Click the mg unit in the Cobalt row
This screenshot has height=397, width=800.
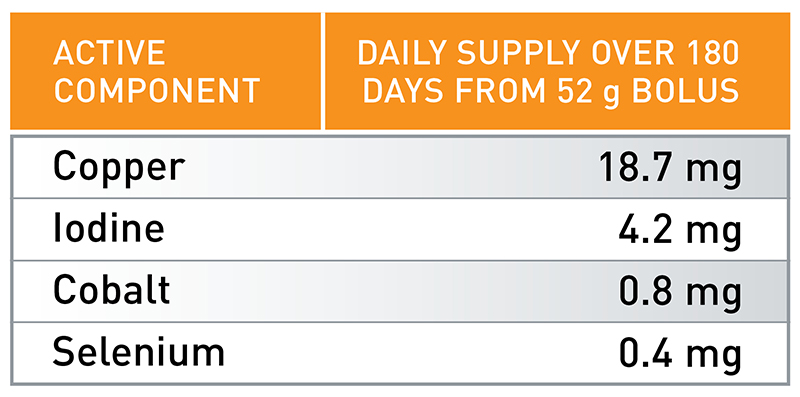coord(713,296)
